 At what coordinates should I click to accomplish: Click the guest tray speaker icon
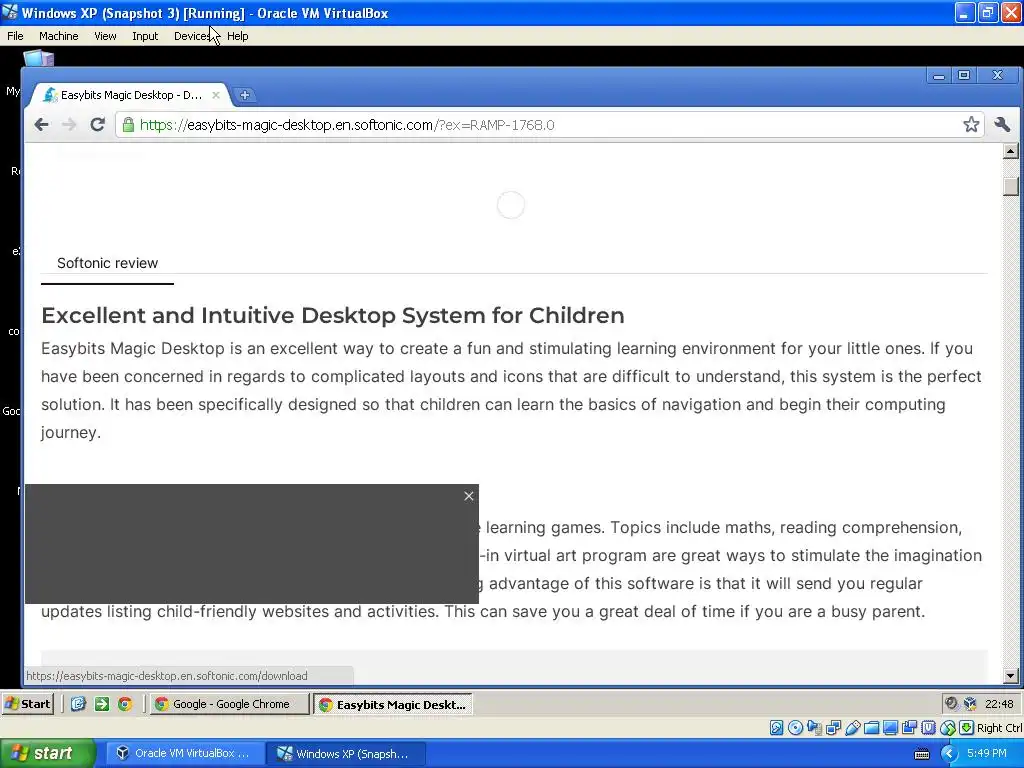point(951,703)
